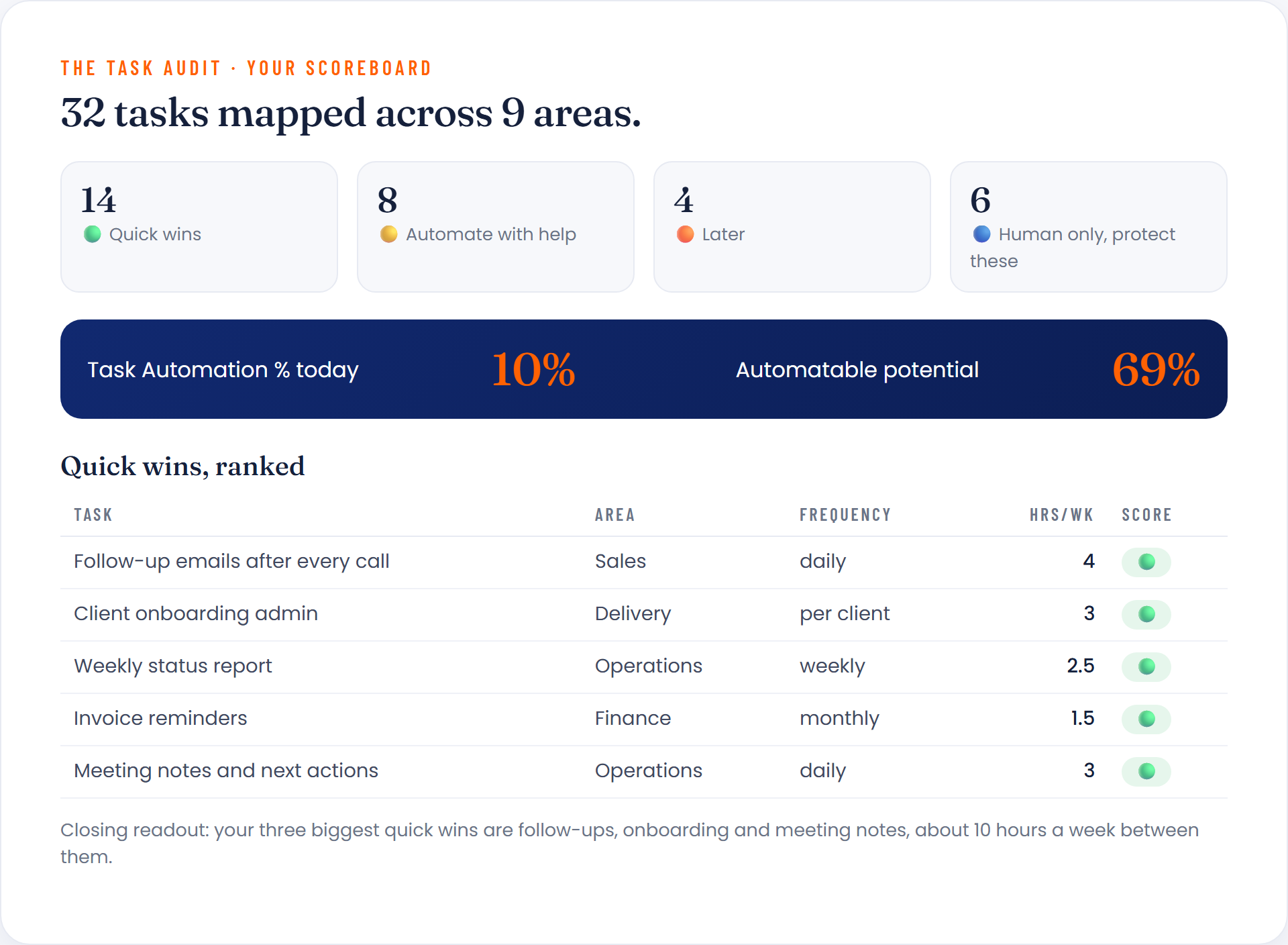
Task: Click The Task Audit scoreboard eyebrow text
Action: [246, 68]
